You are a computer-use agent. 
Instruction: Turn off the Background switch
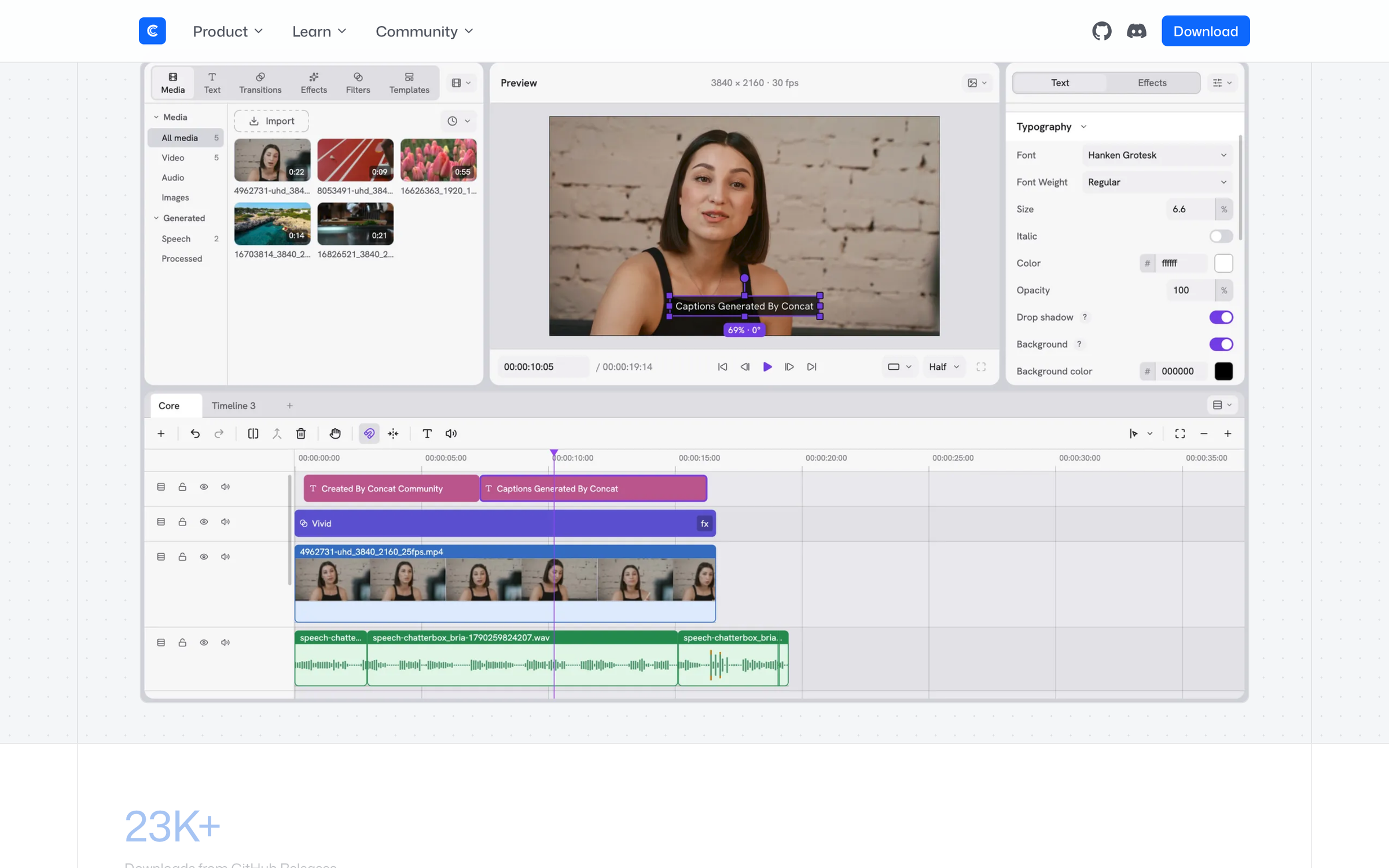pyautogui.click(x=1221, y=344)
